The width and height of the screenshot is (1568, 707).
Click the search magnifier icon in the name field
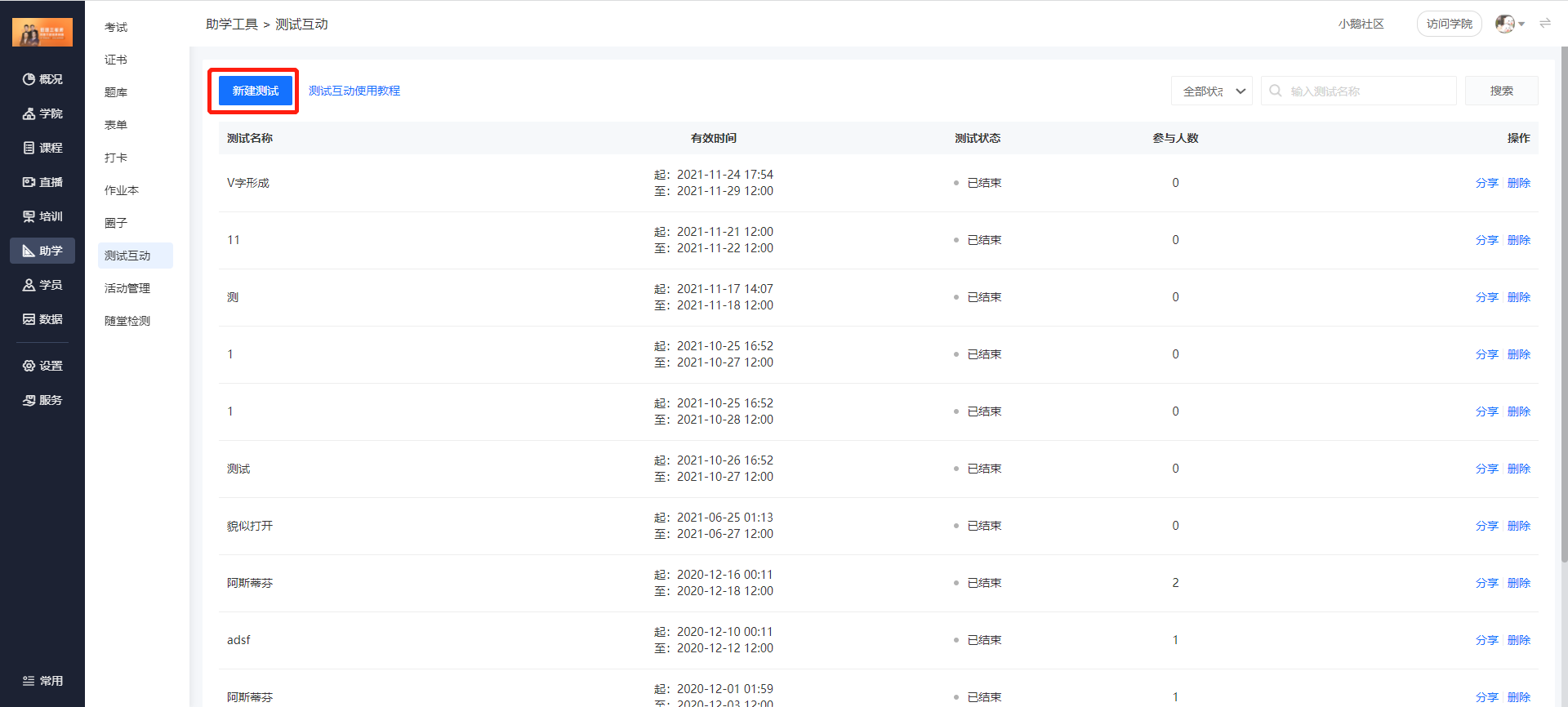[1276, 91]
